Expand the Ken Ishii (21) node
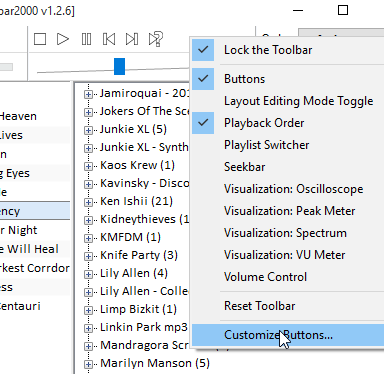 (x=88, y=202)
